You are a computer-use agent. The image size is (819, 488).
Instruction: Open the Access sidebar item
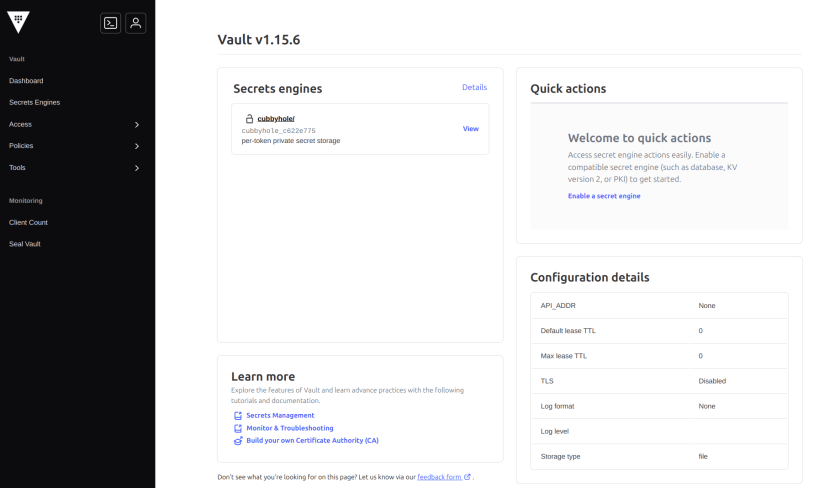(20, 124)
